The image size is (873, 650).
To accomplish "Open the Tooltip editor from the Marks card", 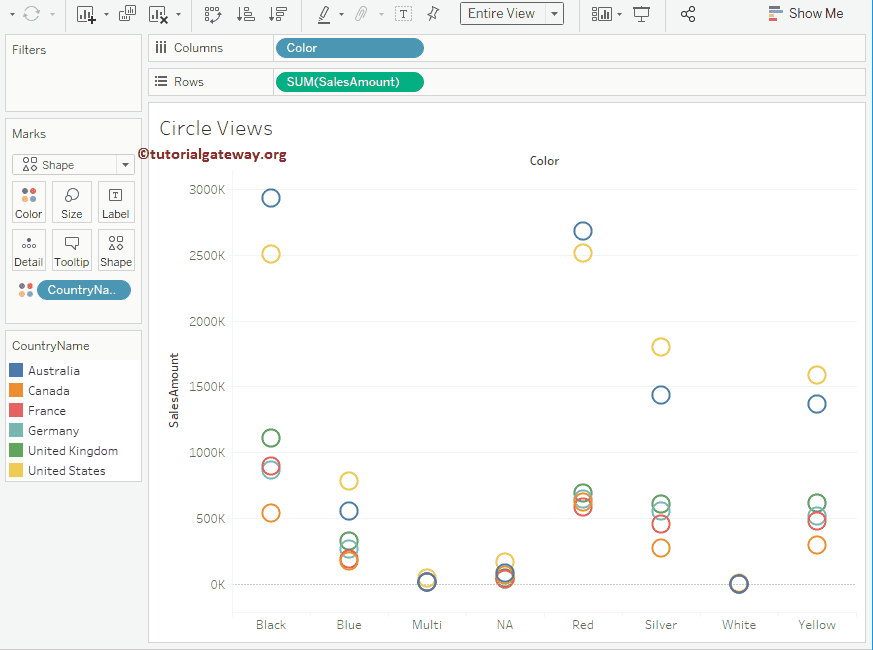I will pos(71,249).
